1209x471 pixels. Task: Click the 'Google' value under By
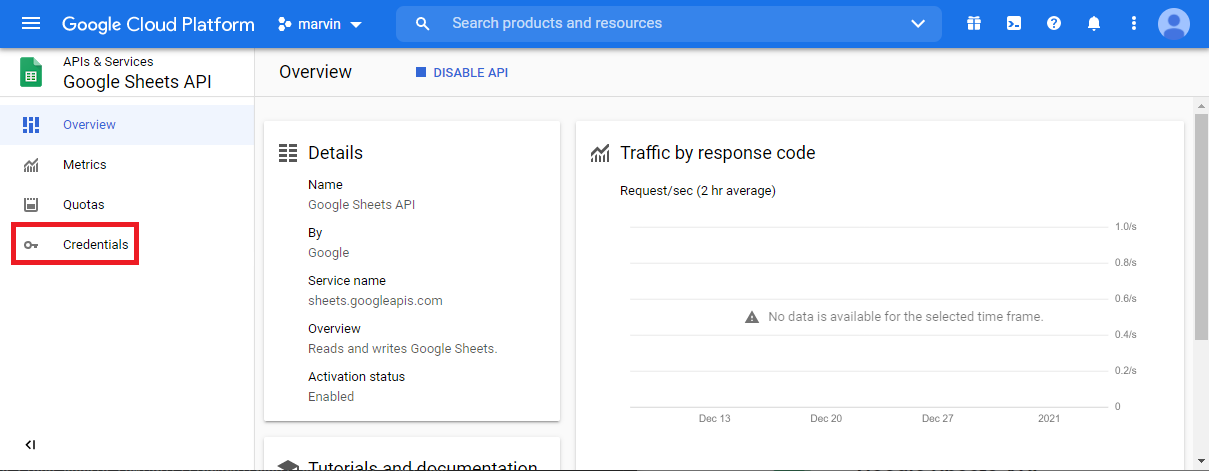[x=329, y=253]
